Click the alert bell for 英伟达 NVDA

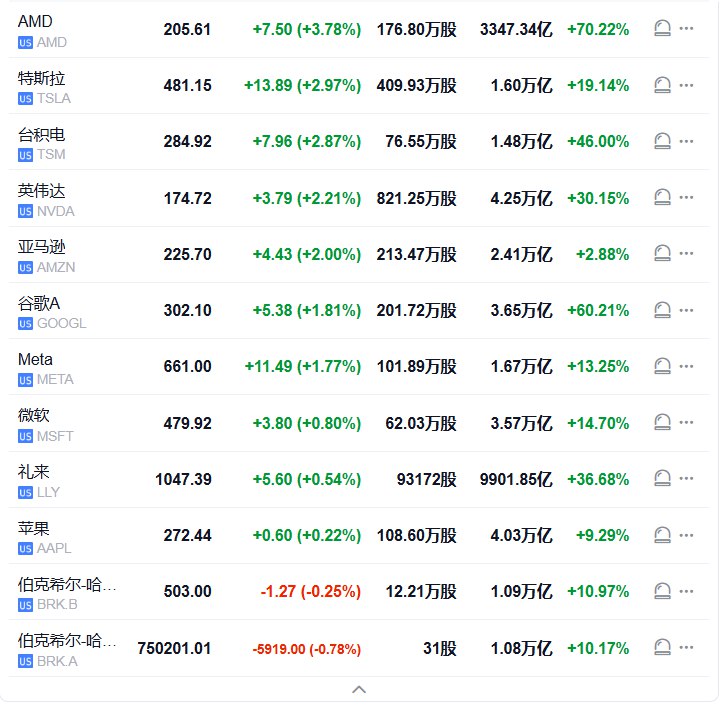[x=662, y=197]
